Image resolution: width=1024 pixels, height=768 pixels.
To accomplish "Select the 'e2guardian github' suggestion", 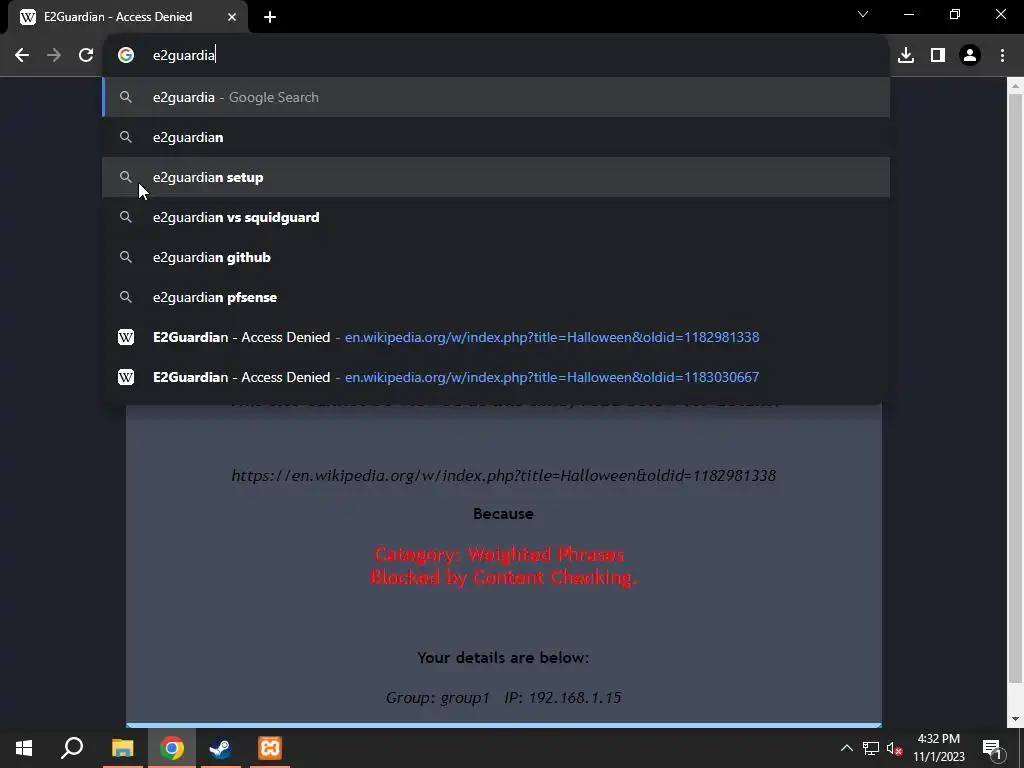I will point(496,257).
